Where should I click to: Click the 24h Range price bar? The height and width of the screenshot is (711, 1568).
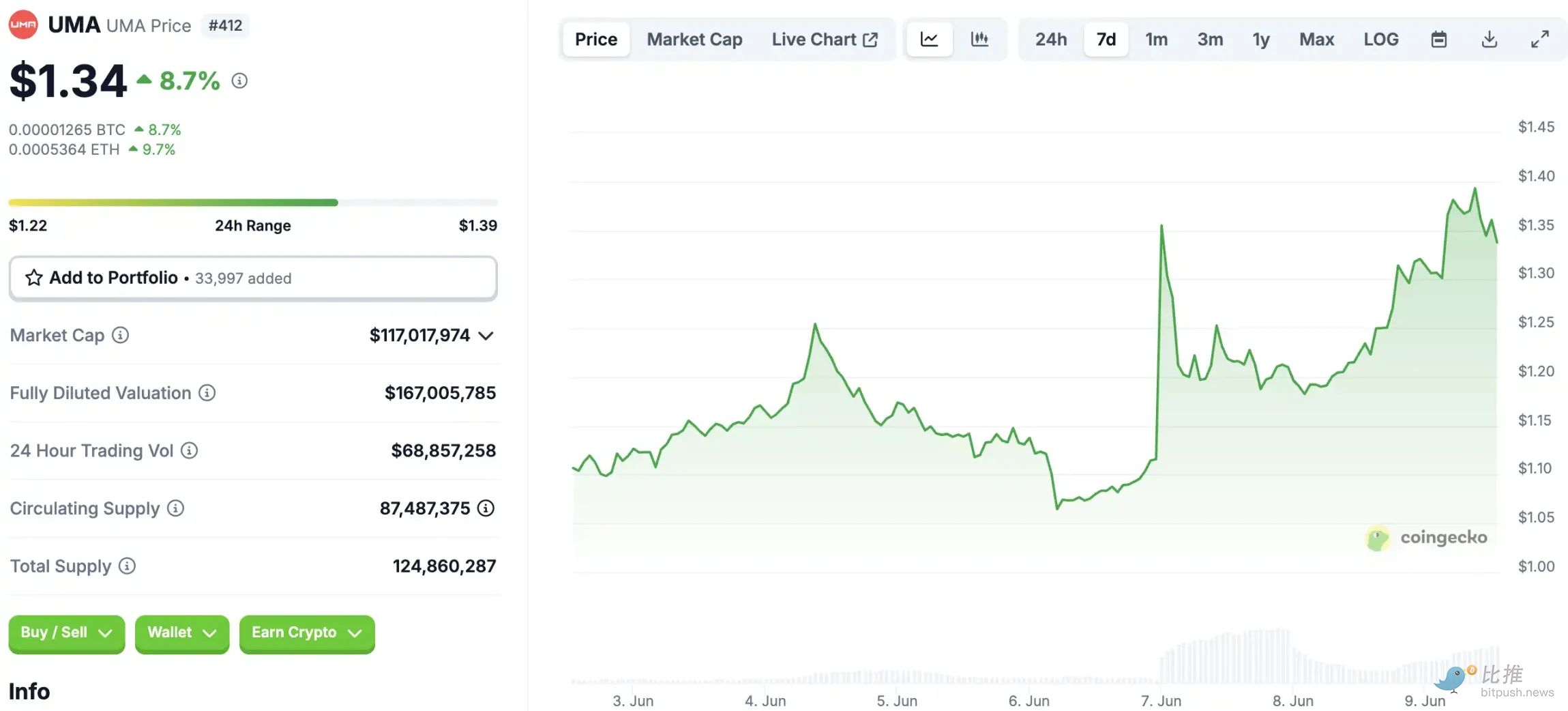pos(252,203)
